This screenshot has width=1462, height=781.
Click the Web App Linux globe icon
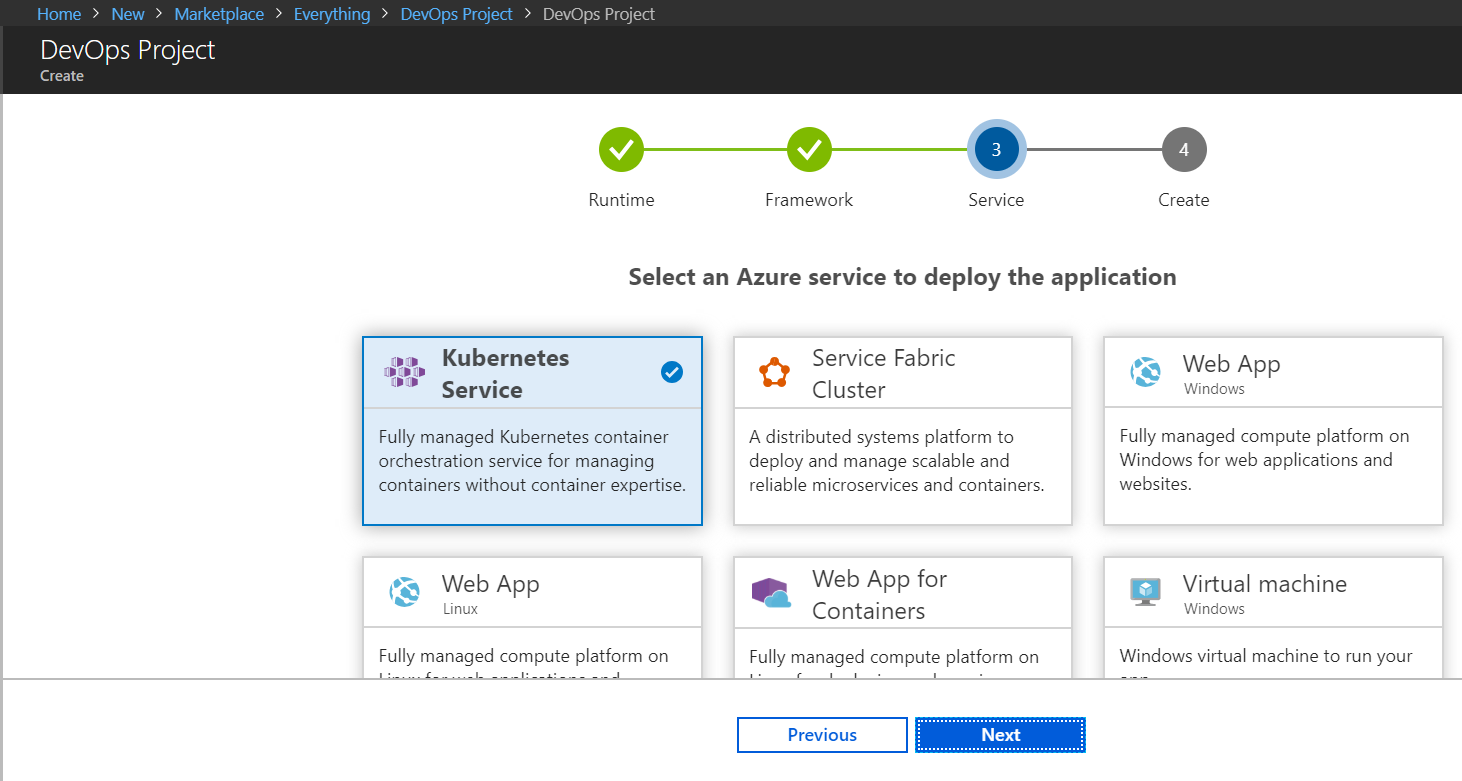point(405,592)
